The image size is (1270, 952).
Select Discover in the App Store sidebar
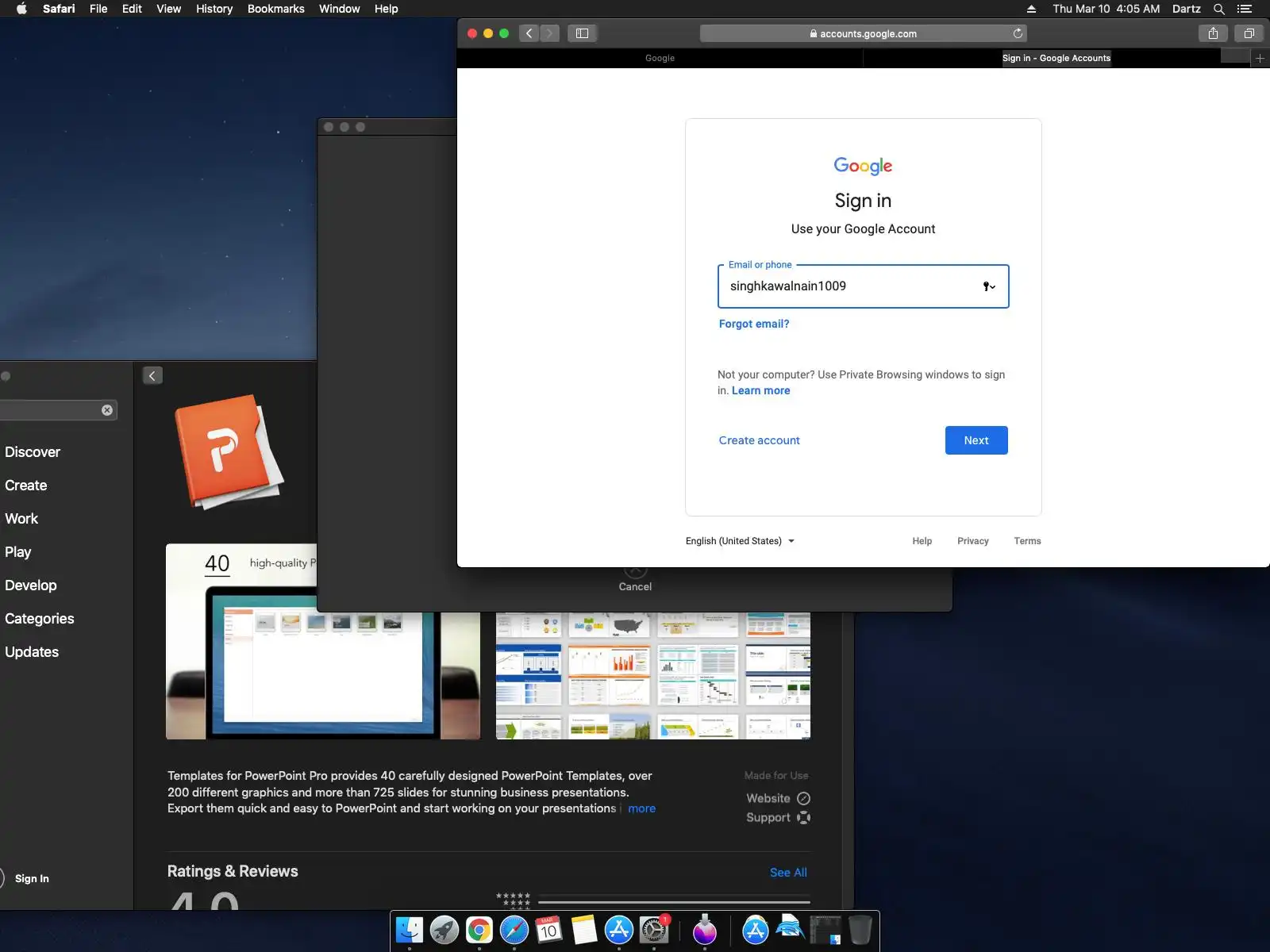33,452
